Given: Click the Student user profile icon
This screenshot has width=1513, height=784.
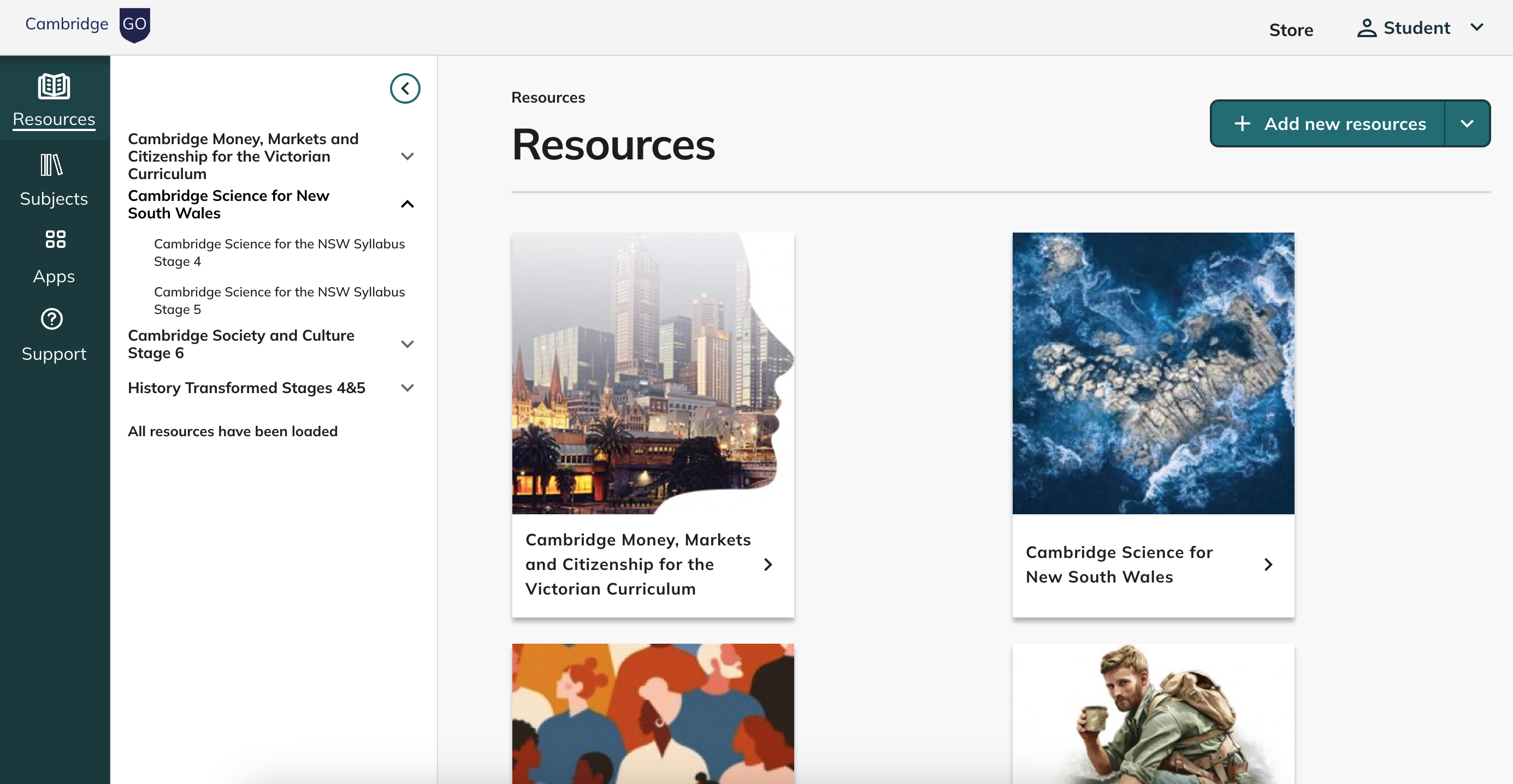Looking at the screenshot, I should [1367, 28].
